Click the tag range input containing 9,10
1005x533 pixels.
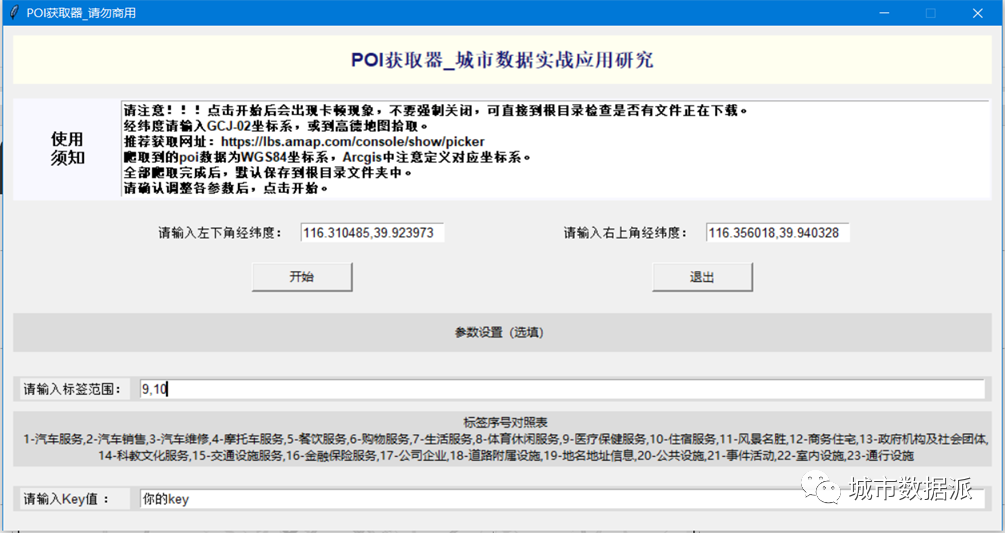click(x=562, y=389)
